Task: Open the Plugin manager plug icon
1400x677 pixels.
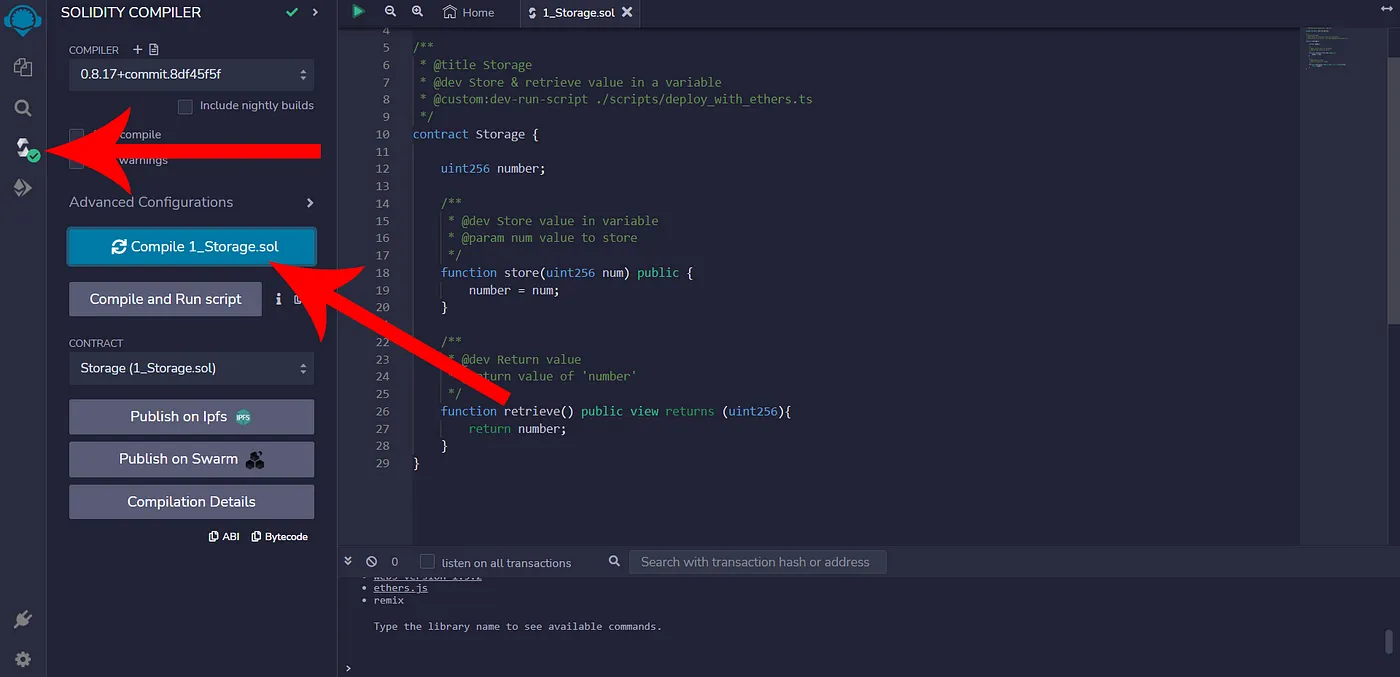Action: pyautogui.click(x=23, y=620)
